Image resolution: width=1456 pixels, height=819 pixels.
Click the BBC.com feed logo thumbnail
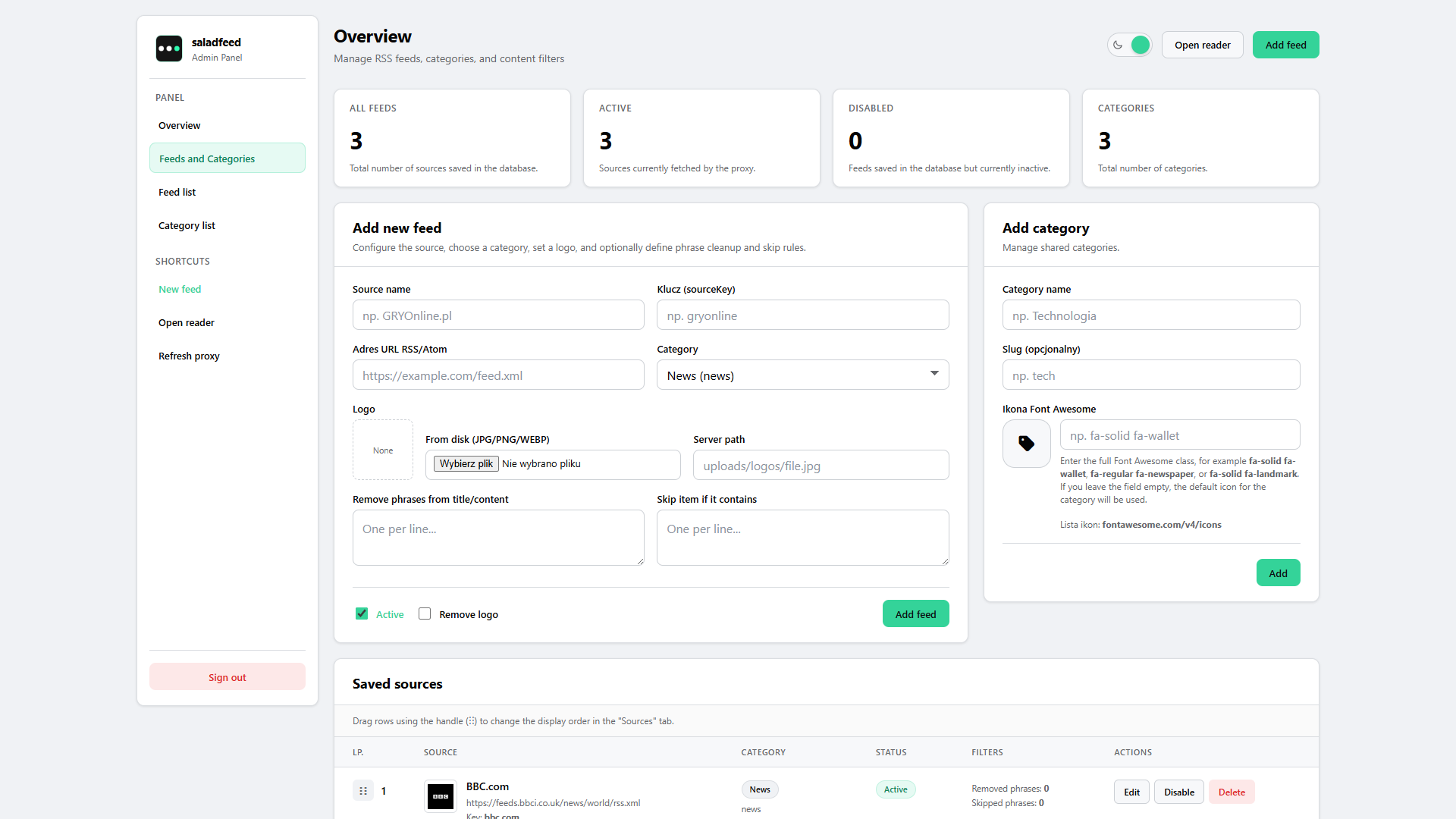(x=440, y=796)
